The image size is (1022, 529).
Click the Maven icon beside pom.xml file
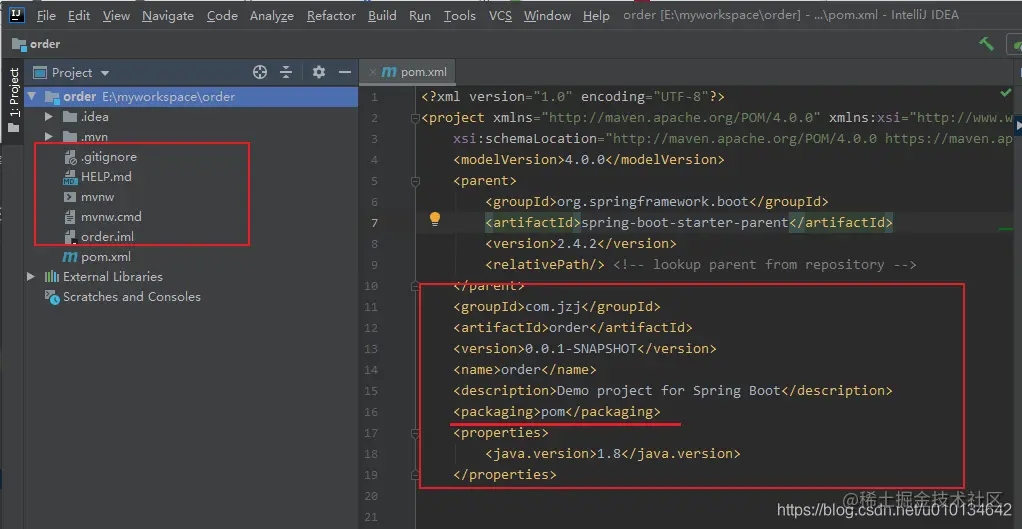pos(70,257)
